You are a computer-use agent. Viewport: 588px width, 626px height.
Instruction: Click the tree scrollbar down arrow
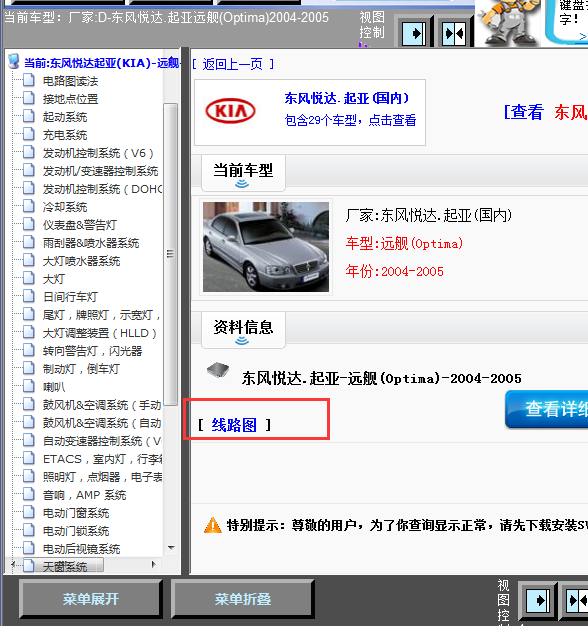[x=171, y=548]
